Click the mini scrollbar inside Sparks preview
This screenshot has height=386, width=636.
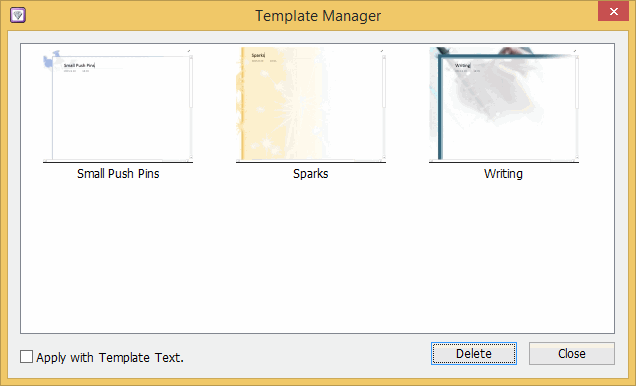click(x=384, y=106)
